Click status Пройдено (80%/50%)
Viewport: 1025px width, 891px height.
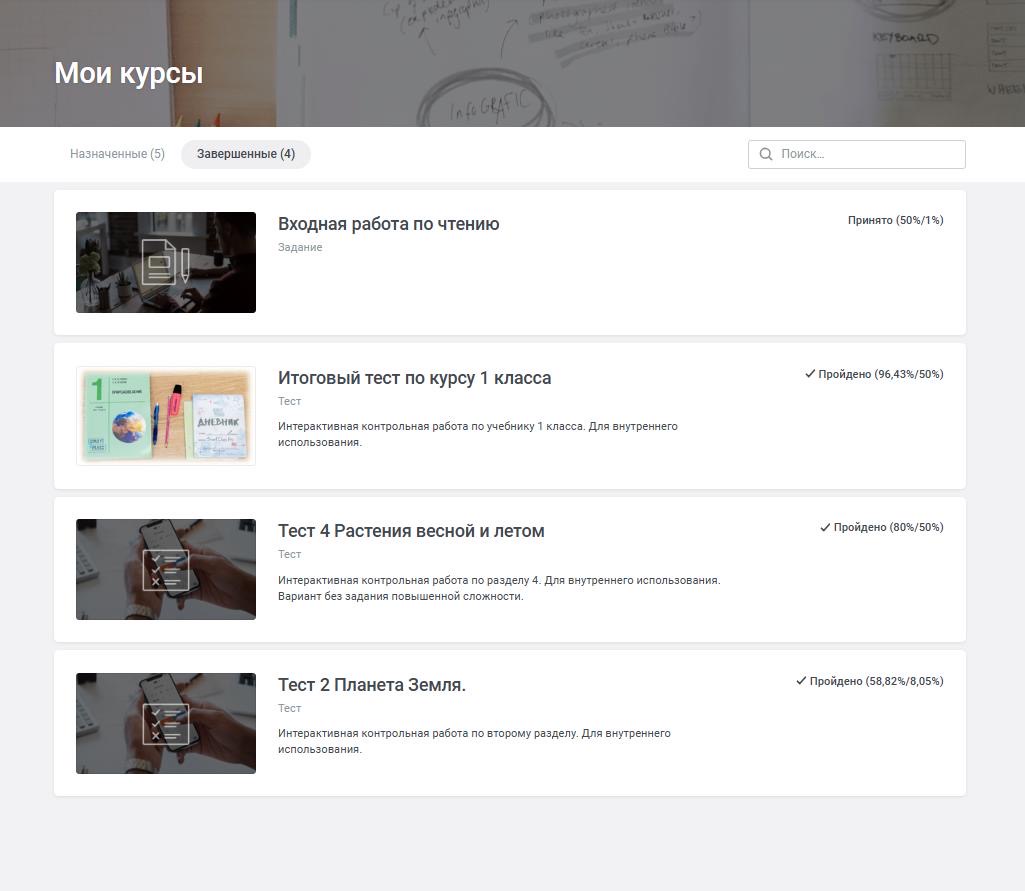click(x=888, y=527)
